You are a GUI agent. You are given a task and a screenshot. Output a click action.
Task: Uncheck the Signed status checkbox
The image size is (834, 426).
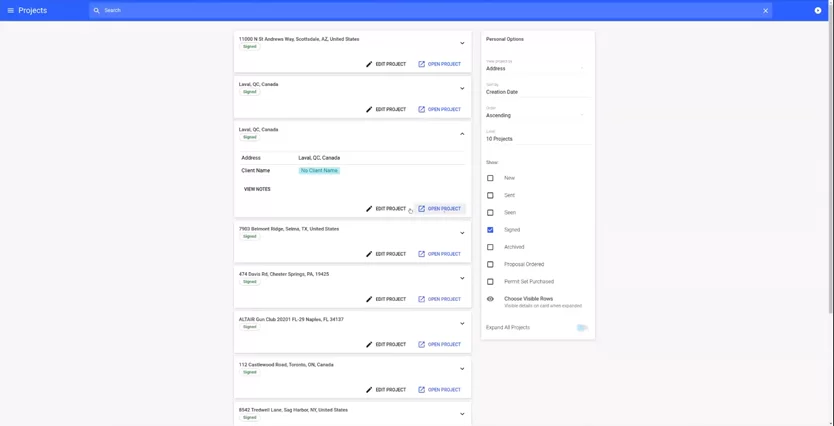(490, 230)
